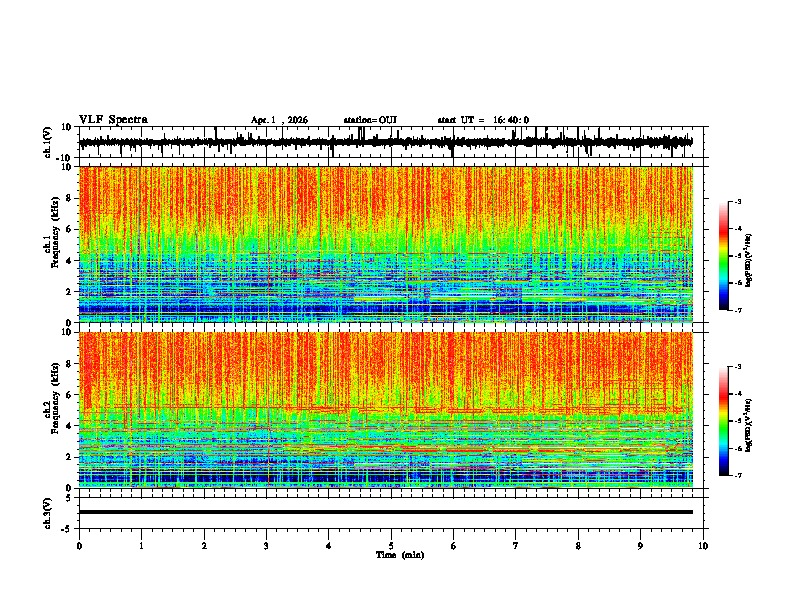This screenshot has height=612, width=792.
Task: Click the "8" kHz tick on ch.2 frequency axis
Action: (69, 364)
